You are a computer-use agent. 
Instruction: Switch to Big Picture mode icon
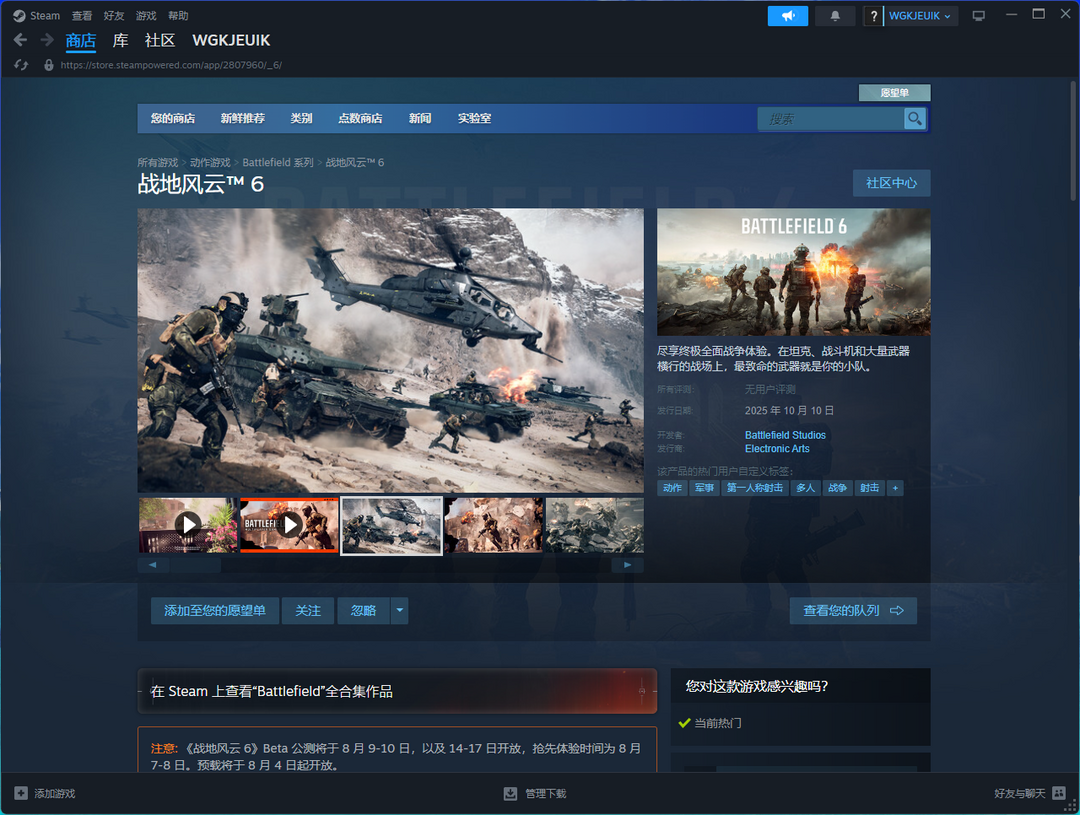978,15
